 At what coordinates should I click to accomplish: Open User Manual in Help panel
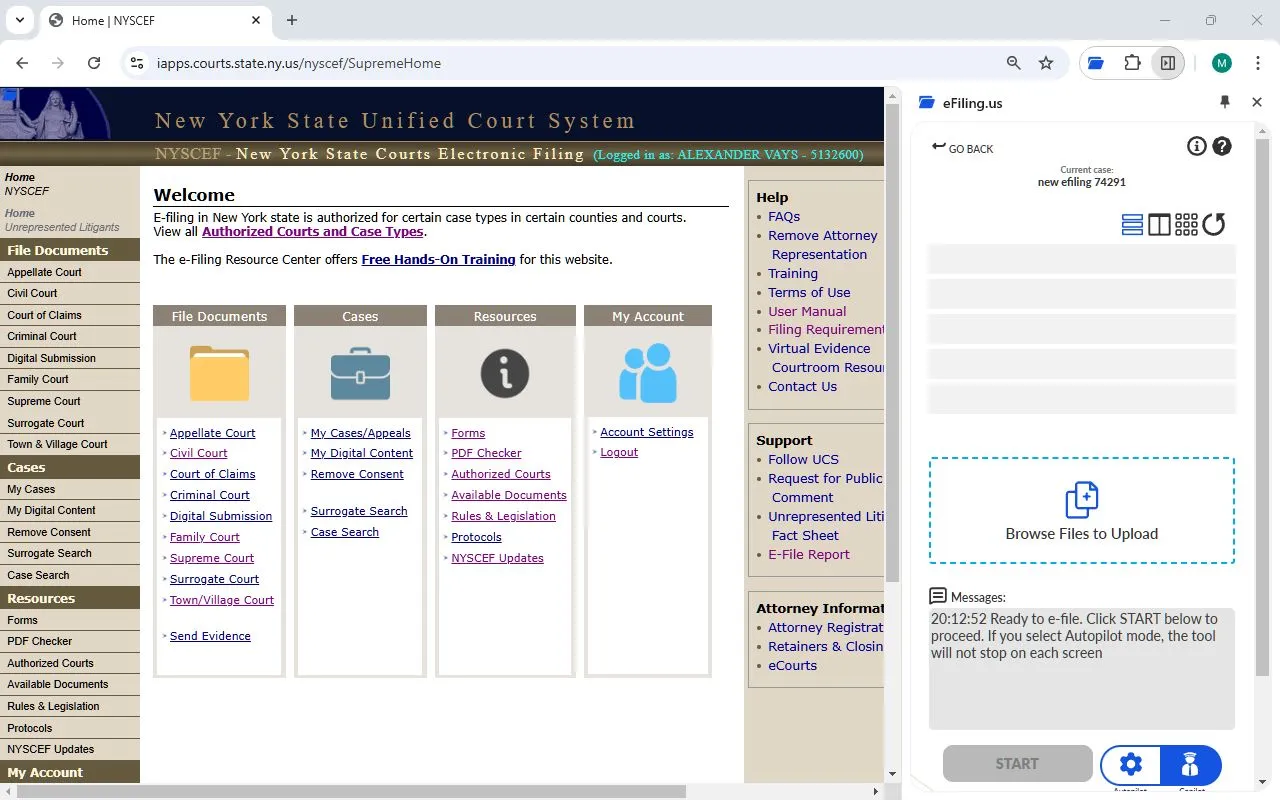click(x=807, y=311)
